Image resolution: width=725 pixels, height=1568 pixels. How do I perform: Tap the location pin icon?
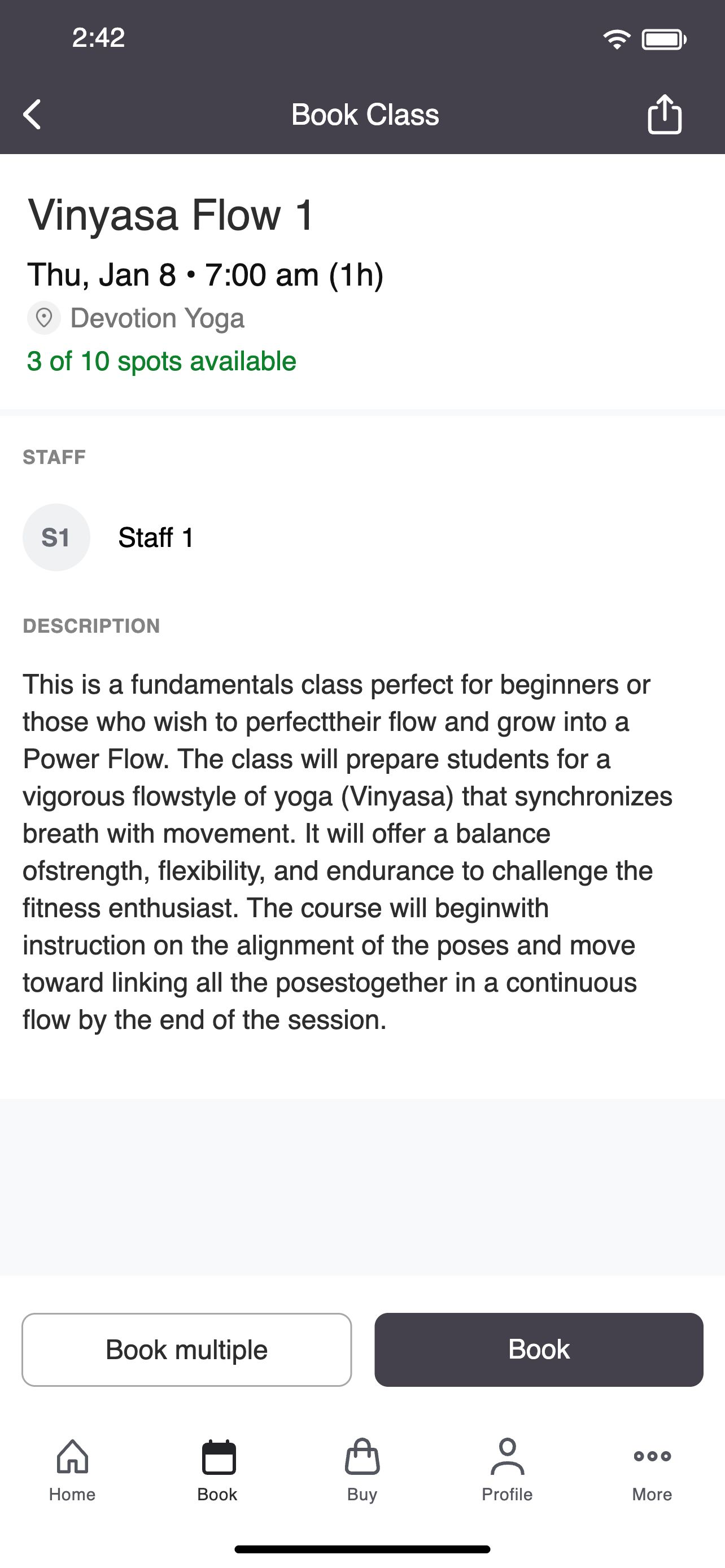44,318
